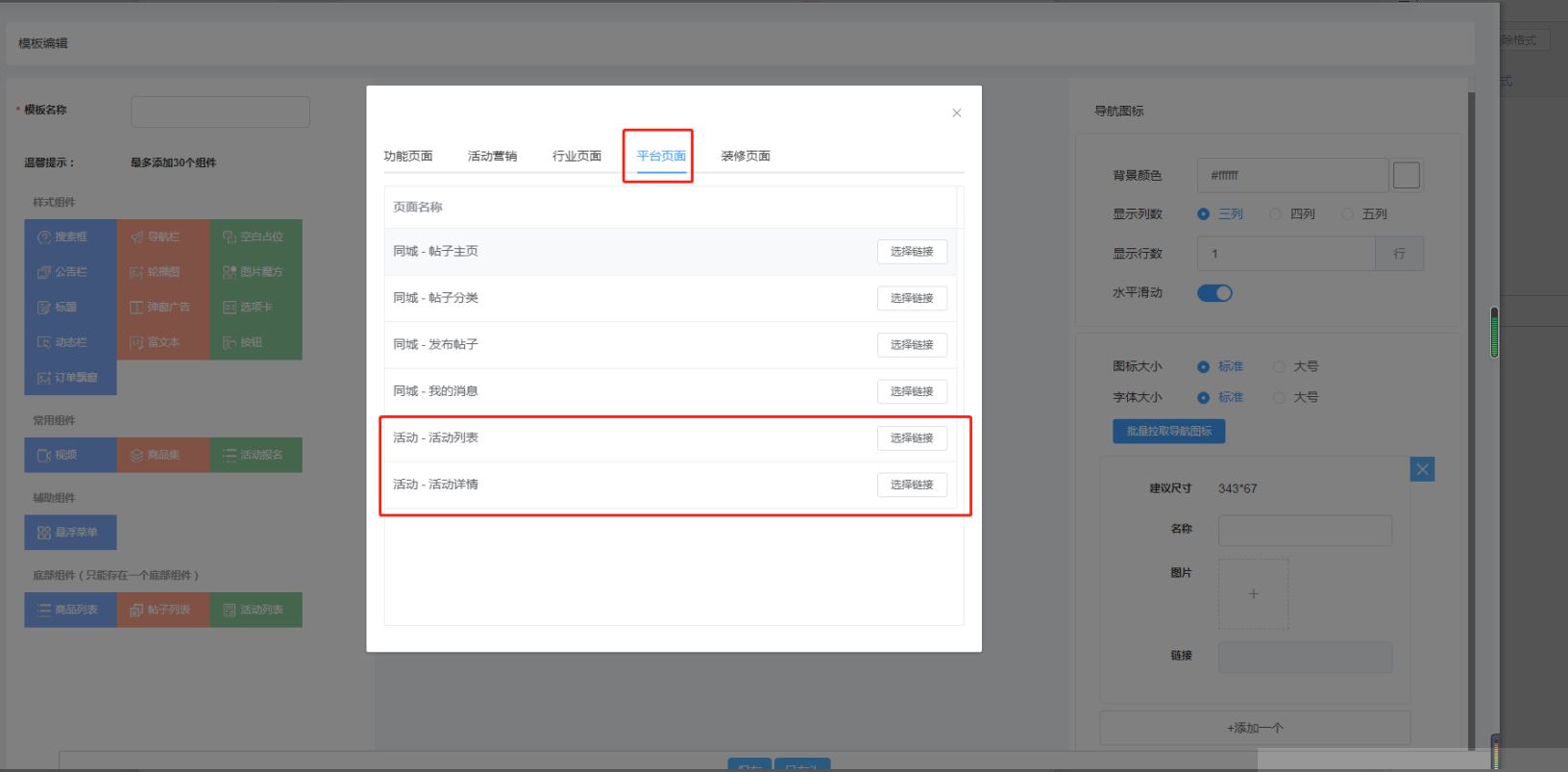Add the 商品列表 bottom product list component
This screenshot has height=772, width=1568.
pos(70,610)
